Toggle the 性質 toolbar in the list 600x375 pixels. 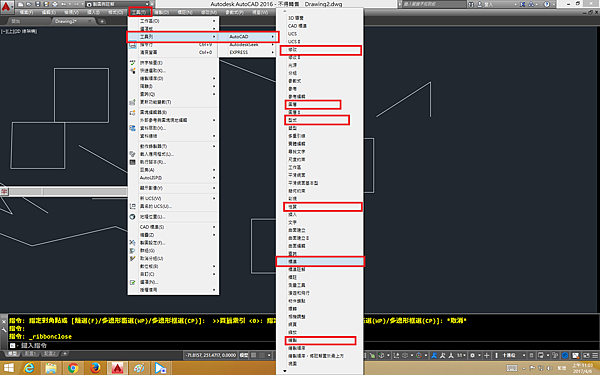(x=320, y=207)
